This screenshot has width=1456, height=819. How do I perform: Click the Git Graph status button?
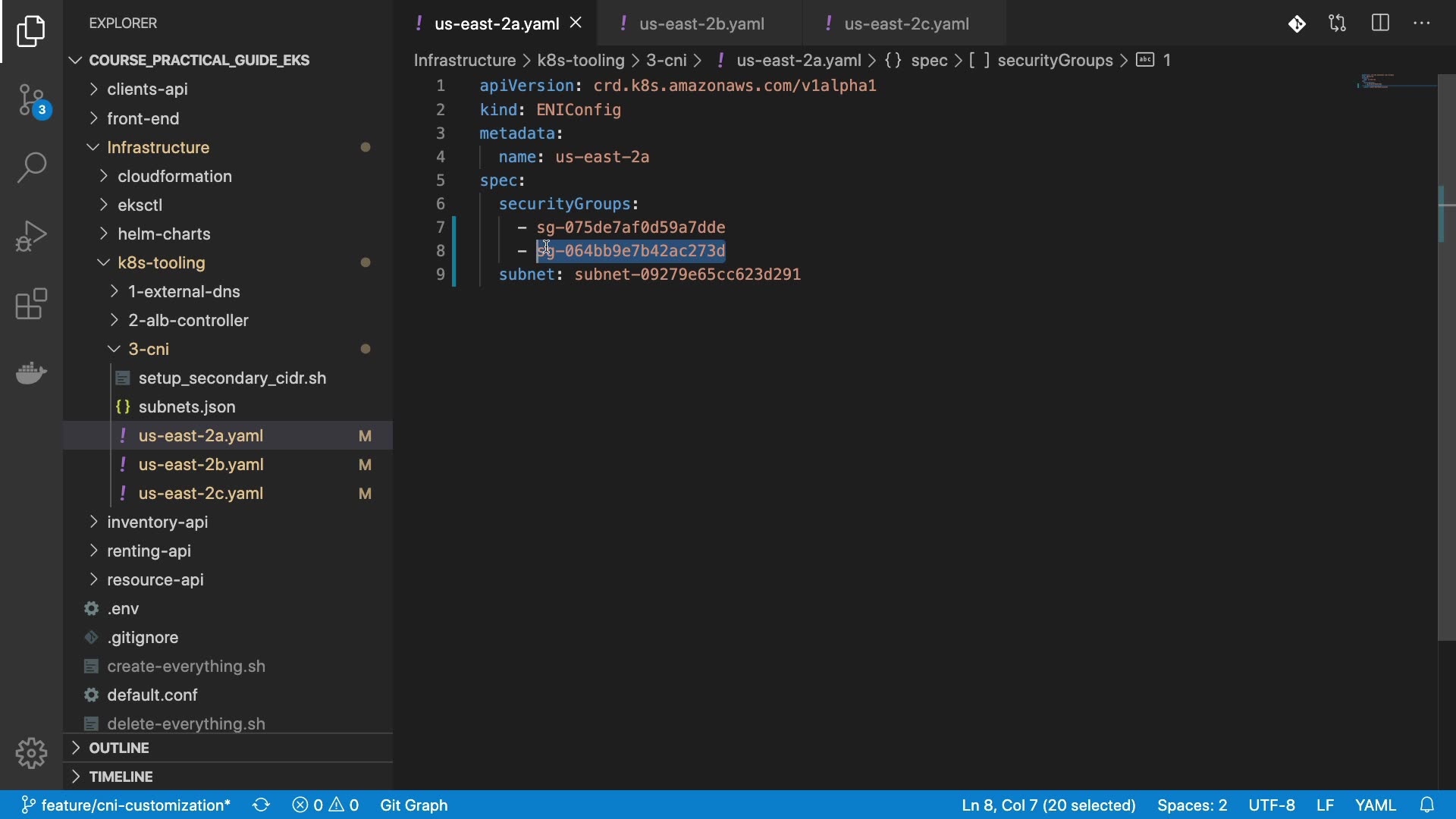pyautogui.click(x=413, y=805)
